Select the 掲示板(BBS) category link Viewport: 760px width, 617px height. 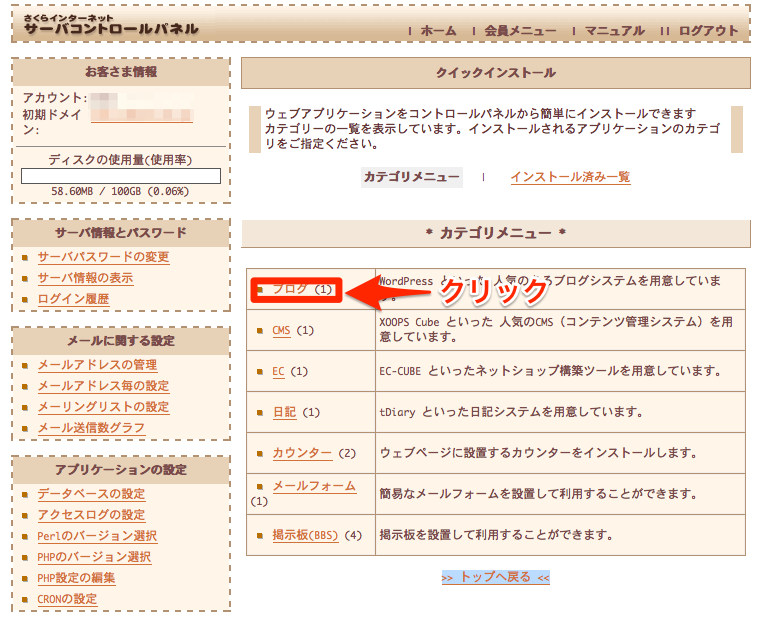click(x=305, y=535)
